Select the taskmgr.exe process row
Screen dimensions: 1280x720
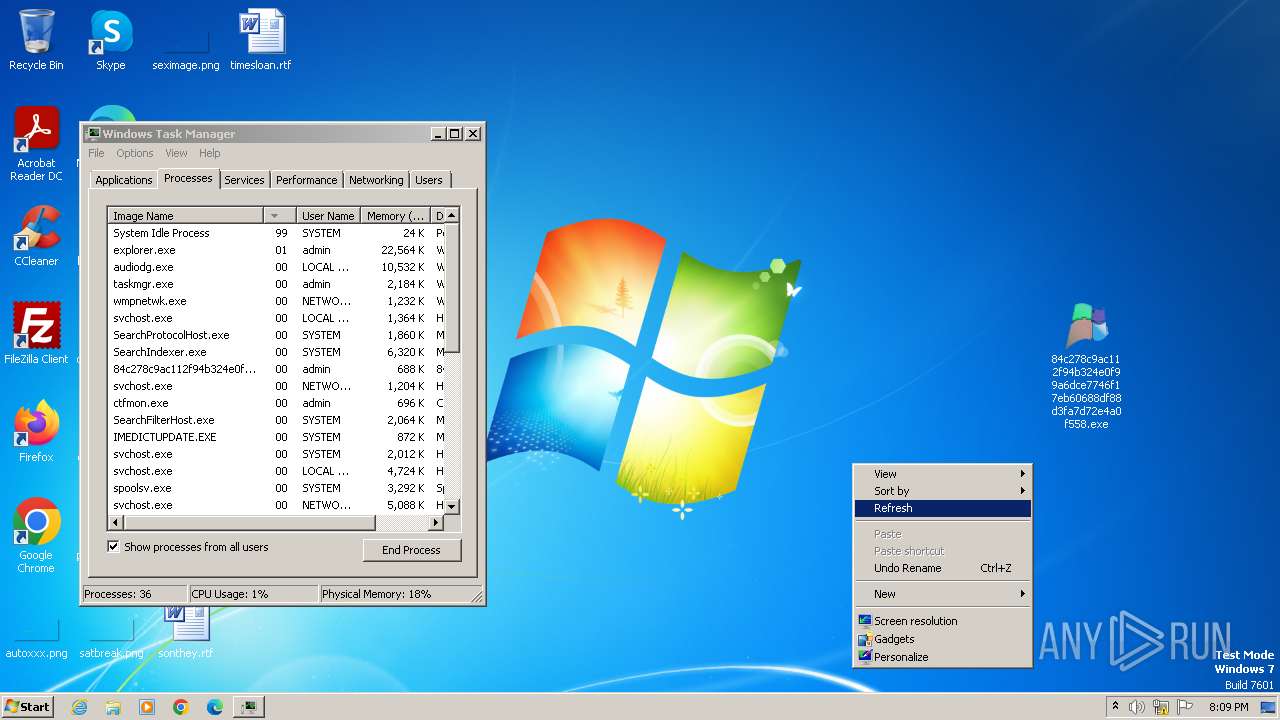coord(276,284)
